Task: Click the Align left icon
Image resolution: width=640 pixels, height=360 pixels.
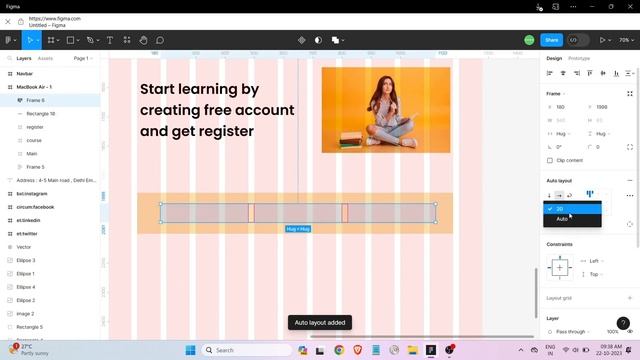Action: (550, 73)
